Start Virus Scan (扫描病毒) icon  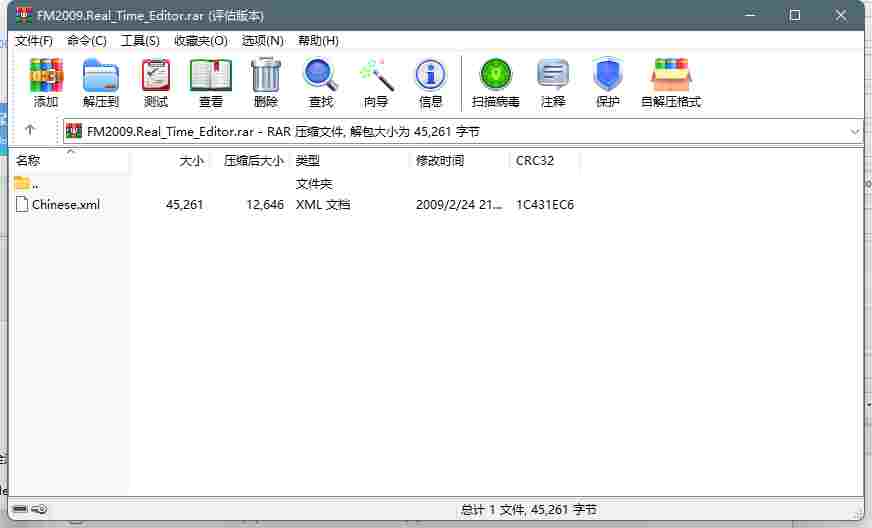click(x=496, y=74)
